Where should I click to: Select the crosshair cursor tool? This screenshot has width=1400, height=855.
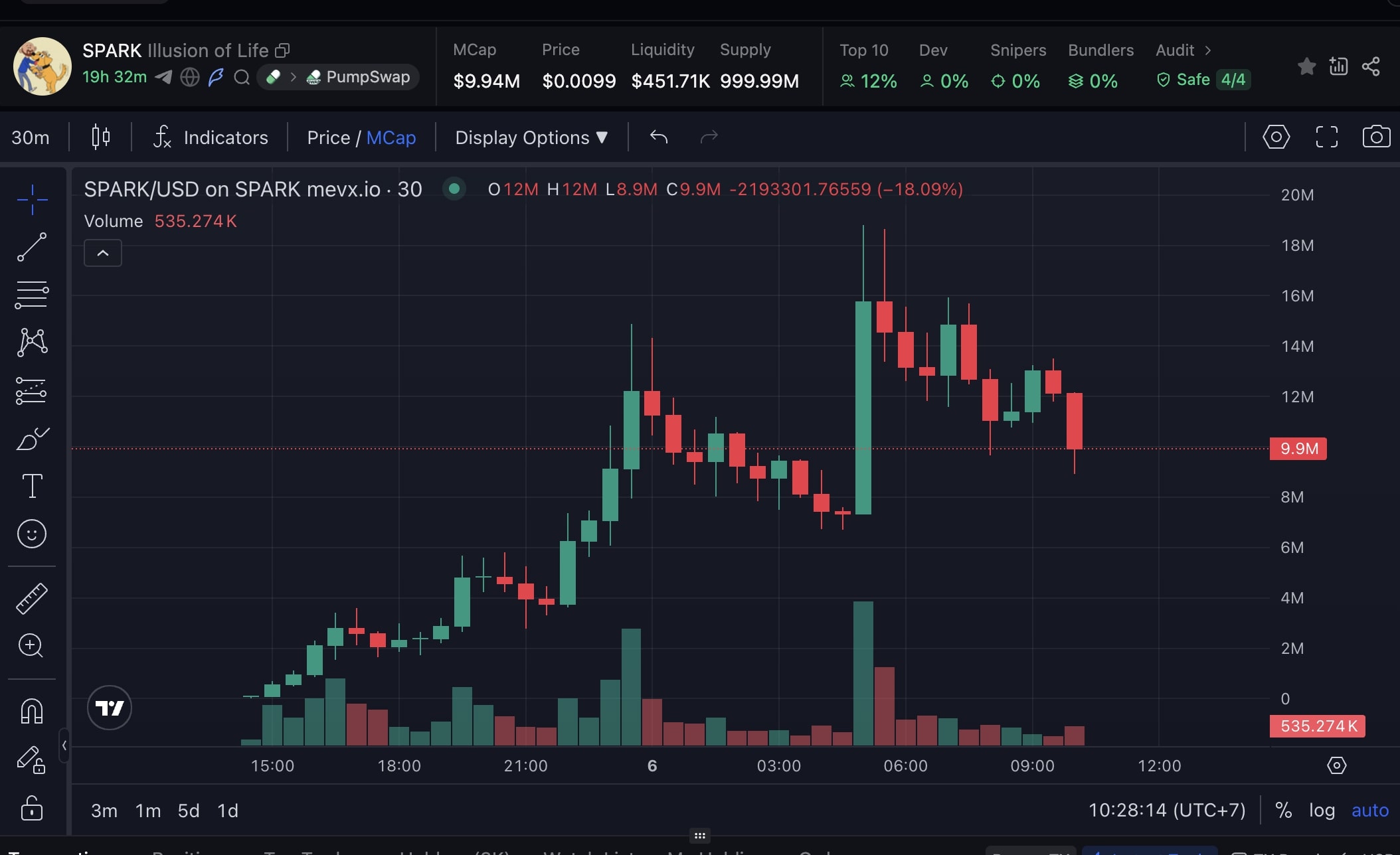[32, 199]
